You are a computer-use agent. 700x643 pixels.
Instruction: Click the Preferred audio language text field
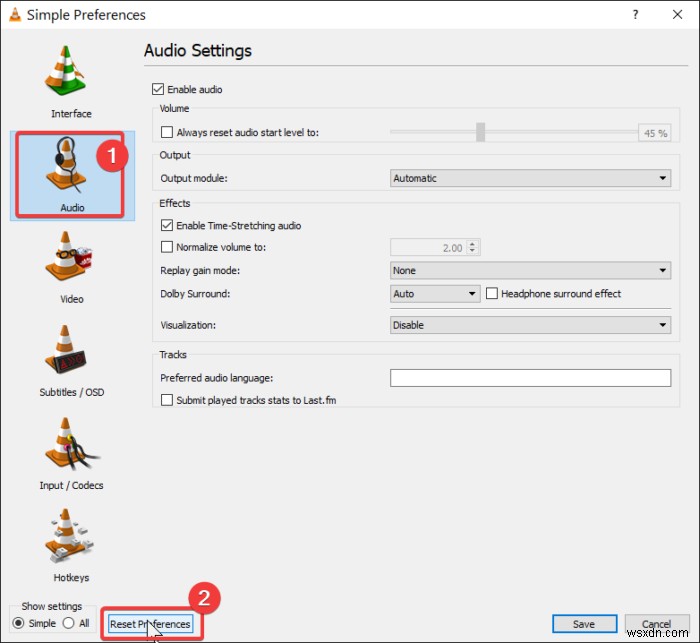[530, 378]
